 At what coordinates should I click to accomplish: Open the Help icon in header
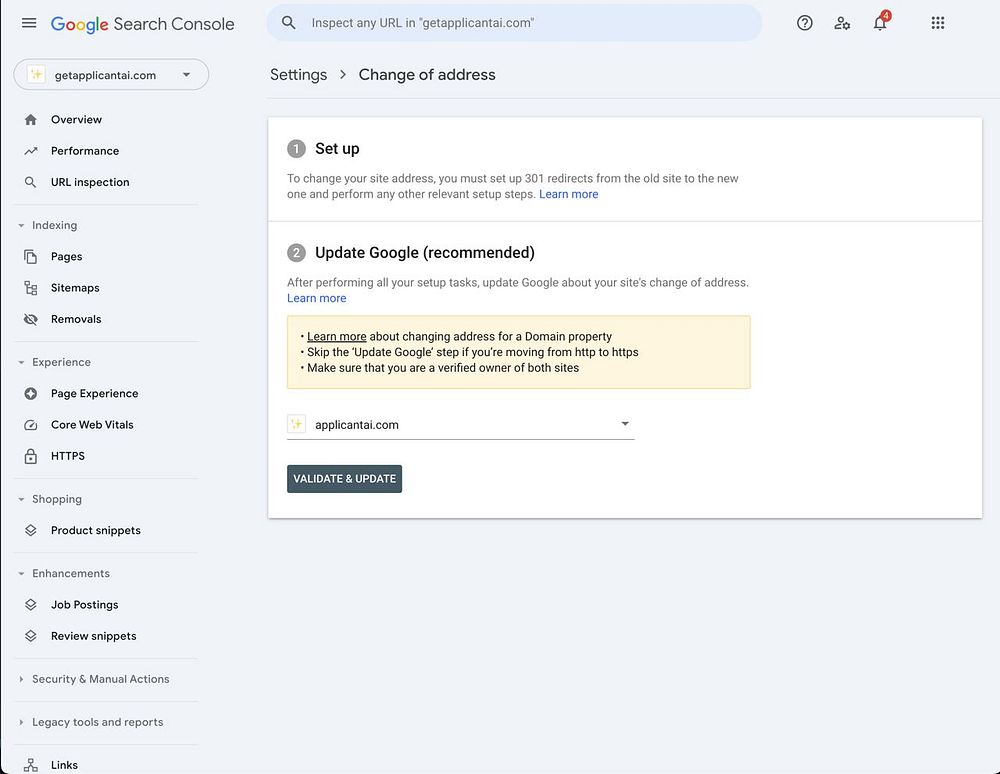coord(805,23)
